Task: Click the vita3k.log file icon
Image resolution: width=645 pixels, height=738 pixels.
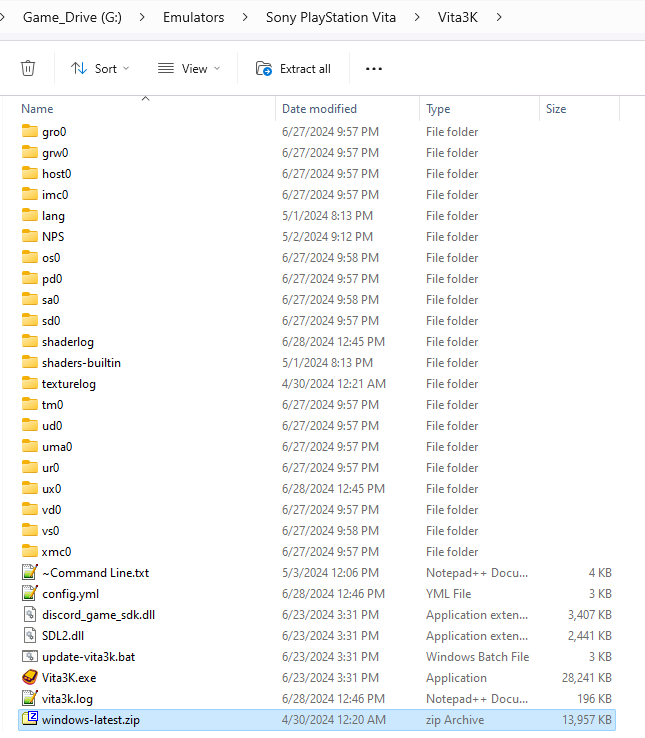Action: point(30,698)
